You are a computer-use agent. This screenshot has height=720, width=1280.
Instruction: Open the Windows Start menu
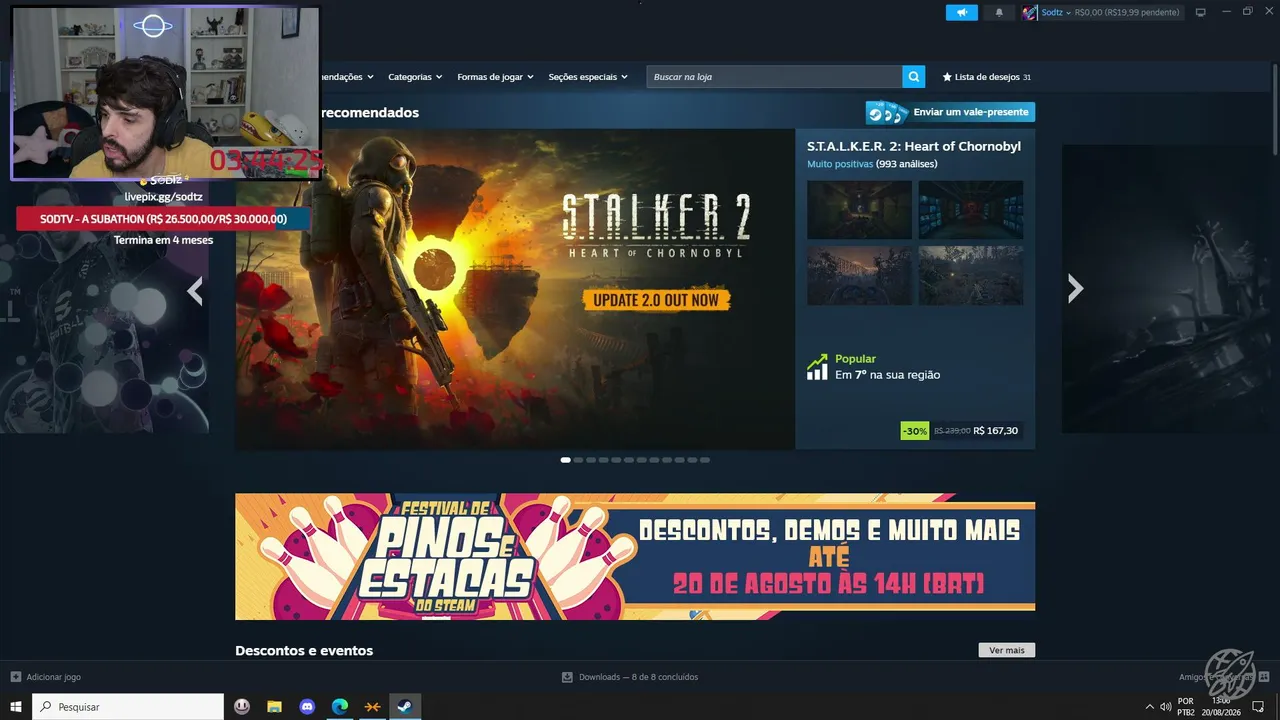16,707
